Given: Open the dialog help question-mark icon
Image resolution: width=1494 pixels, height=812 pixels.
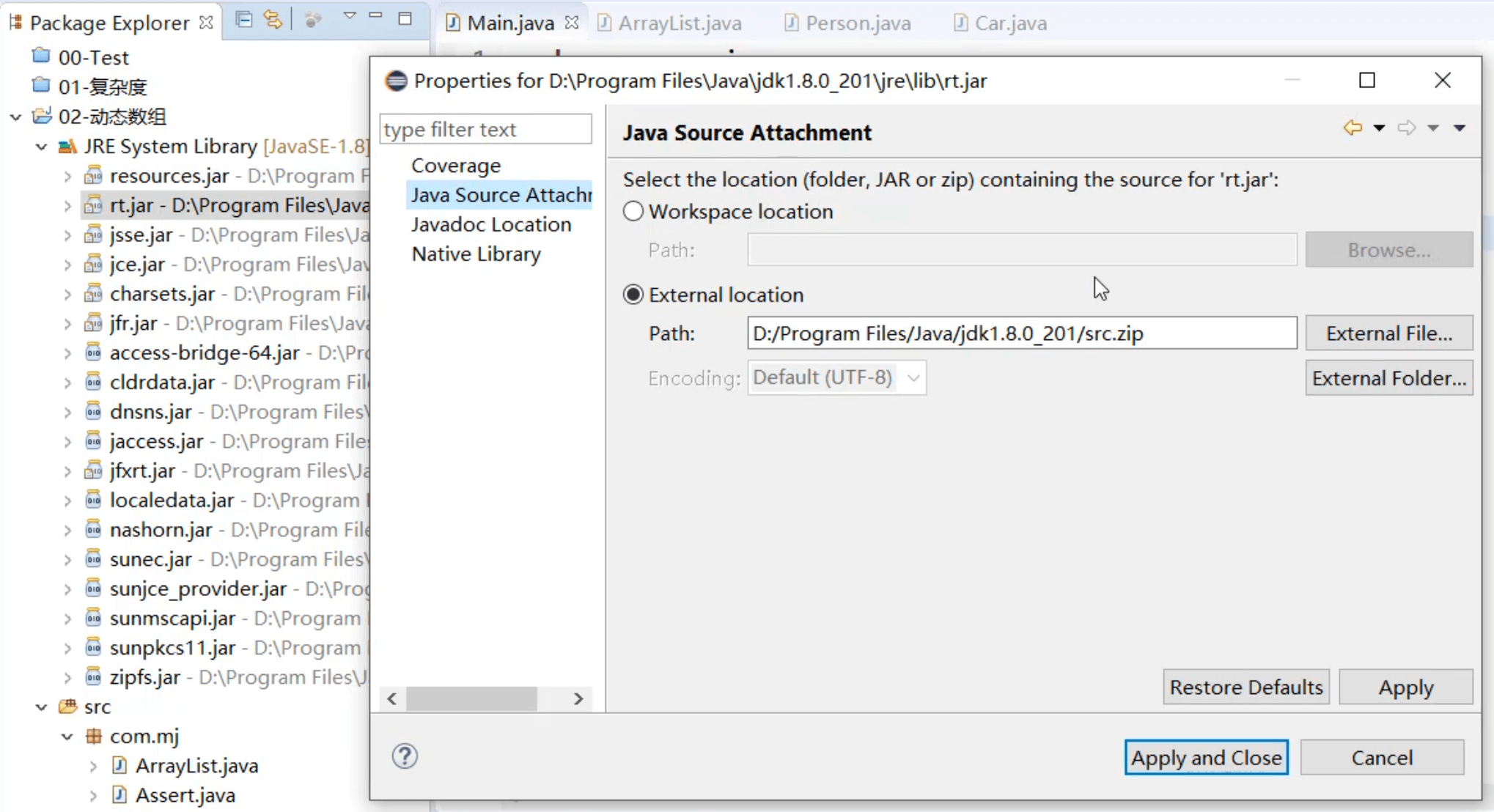Looking at the screenshot, I should click(x=405, y=756).
